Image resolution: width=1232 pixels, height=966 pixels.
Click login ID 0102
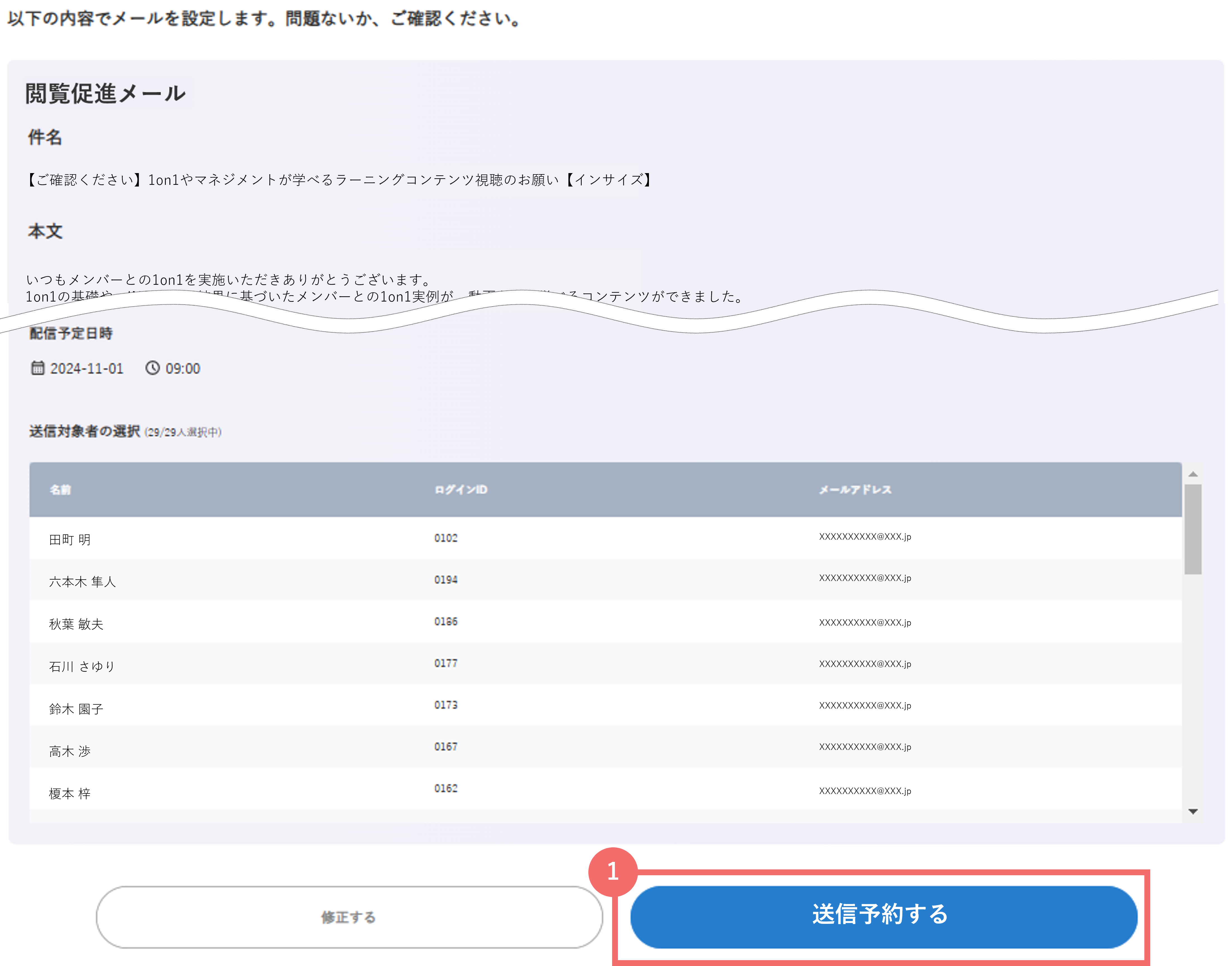click(446, 538)
